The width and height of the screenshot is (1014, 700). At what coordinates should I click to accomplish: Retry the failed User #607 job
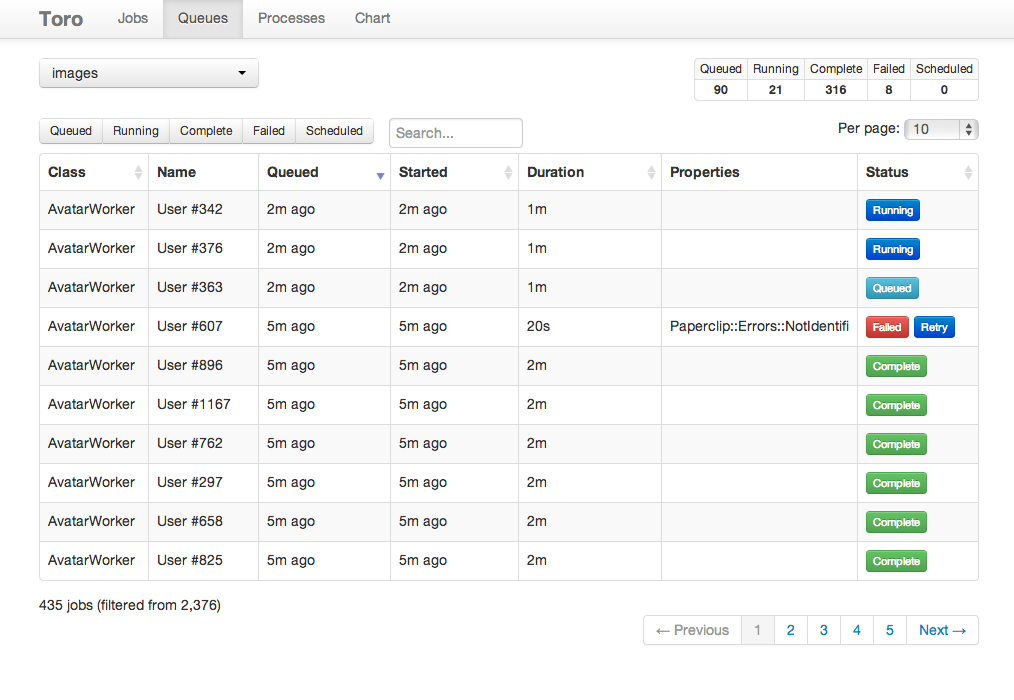click(934, 327)
